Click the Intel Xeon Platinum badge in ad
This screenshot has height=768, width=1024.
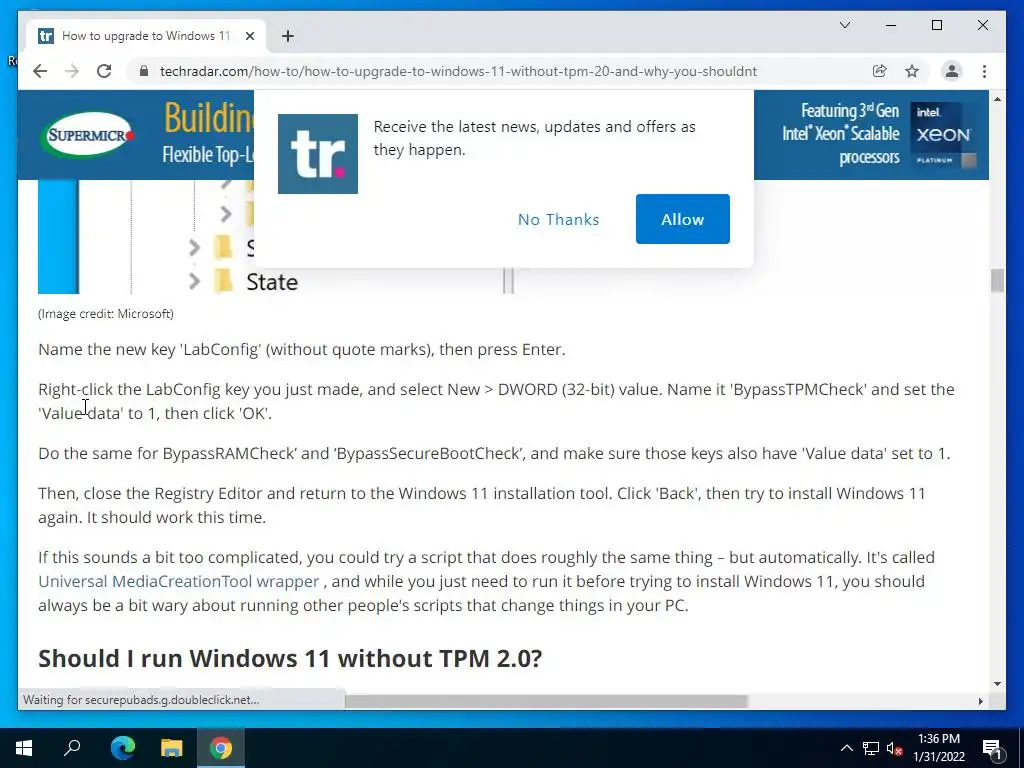(x=944, y=135)
